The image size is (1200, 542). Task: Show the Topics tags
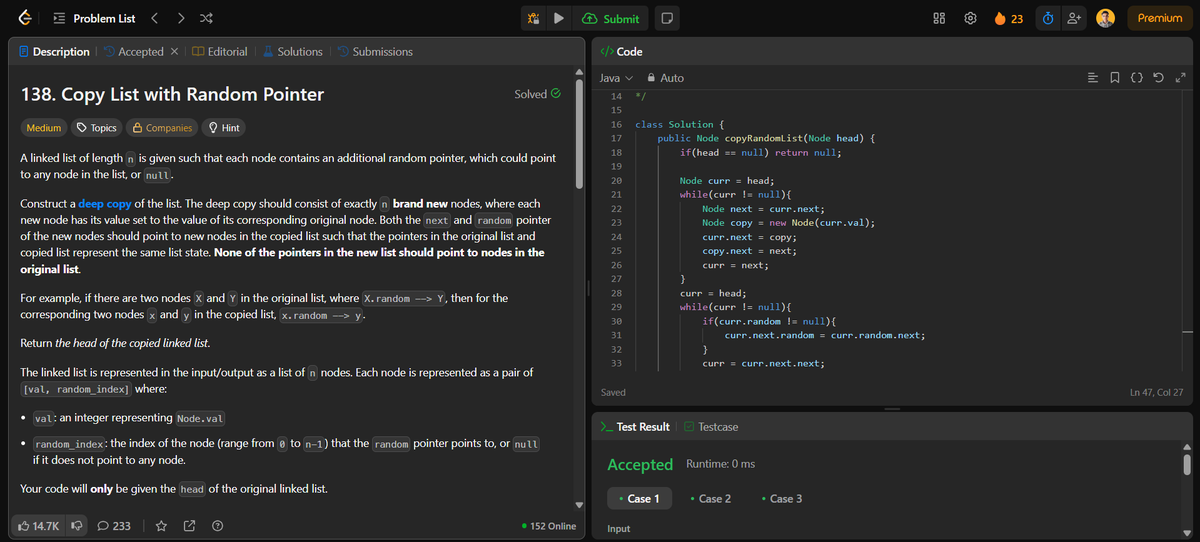pyautogui.click(x=97, y=128)
